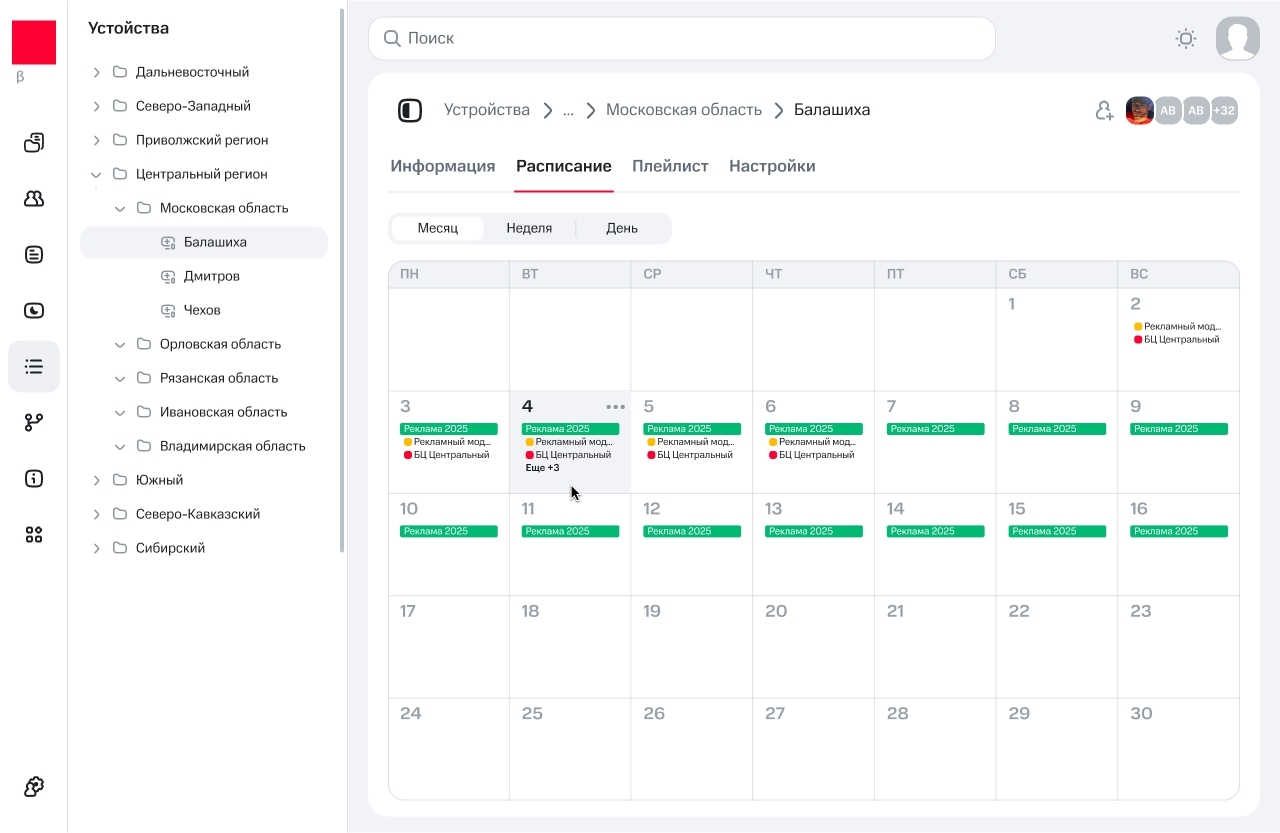Click Московская область in the breadcrumb
Screen dimensions: 1280x833
(683, 109)
